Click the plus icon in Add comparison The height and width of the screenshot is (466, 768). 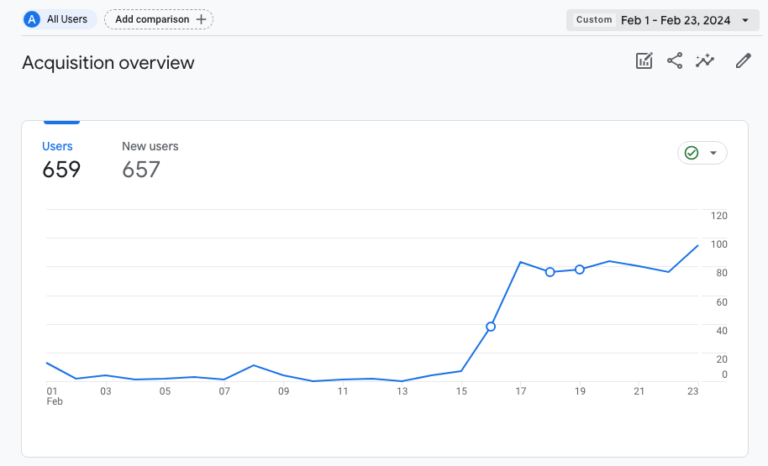click(x=201, y=20)
